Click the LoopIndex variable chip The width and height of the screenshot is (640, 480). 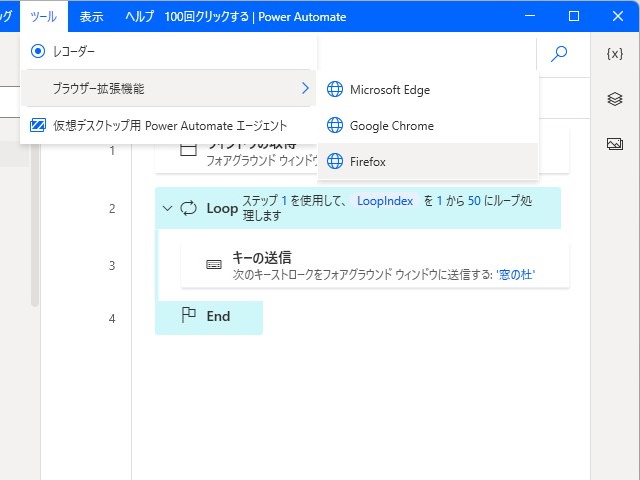[385, 201]
